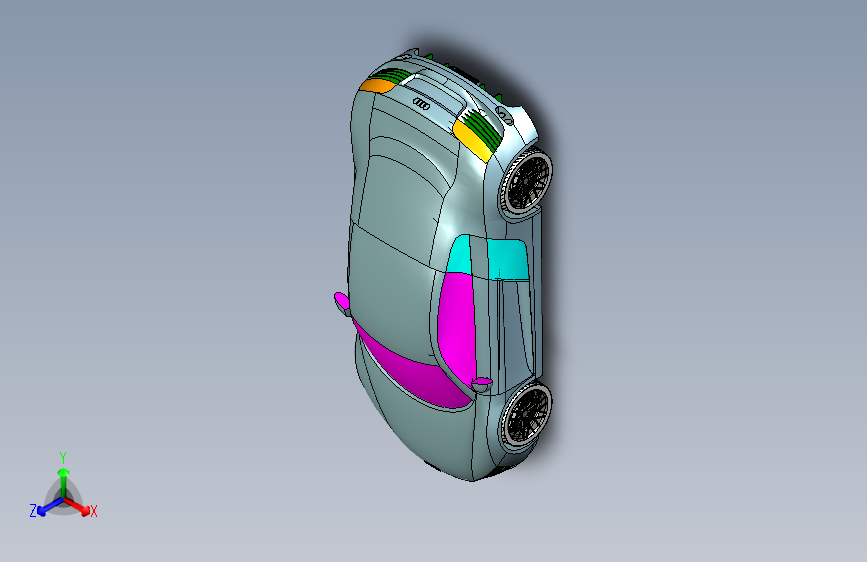Select green vent stripes beside orange light

(390, 76)
